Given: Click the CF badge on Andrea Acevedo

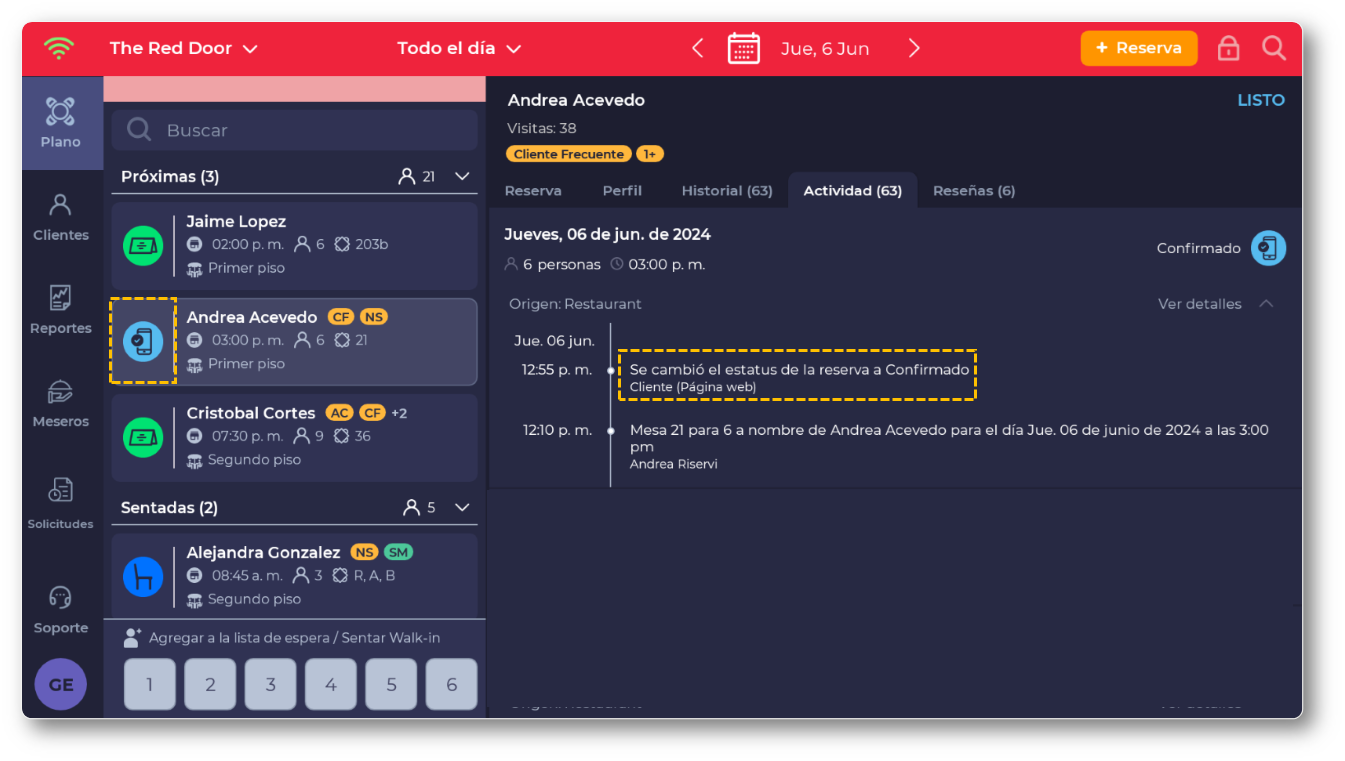Looking at the screenshot, I should click(x=341, y=317).
